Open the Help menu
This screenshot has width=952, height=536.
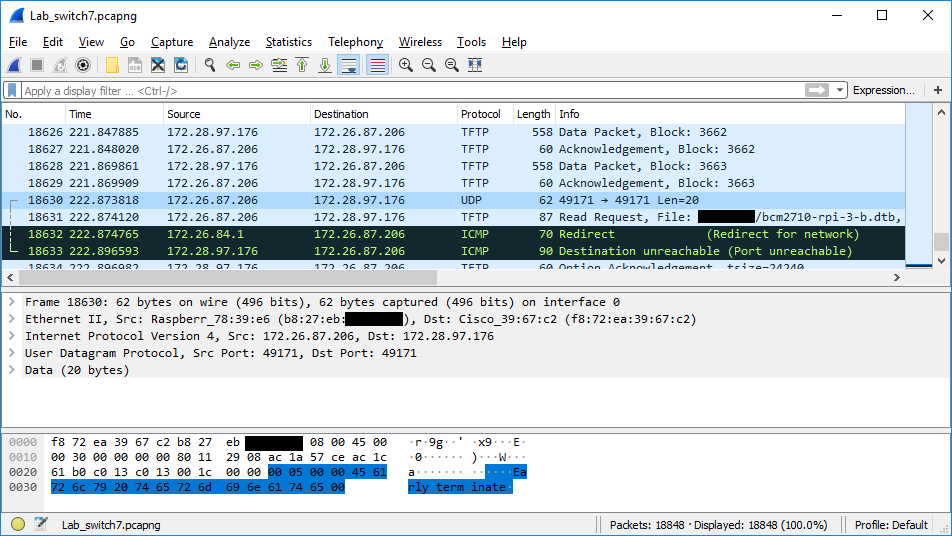(x=514, y=42)
